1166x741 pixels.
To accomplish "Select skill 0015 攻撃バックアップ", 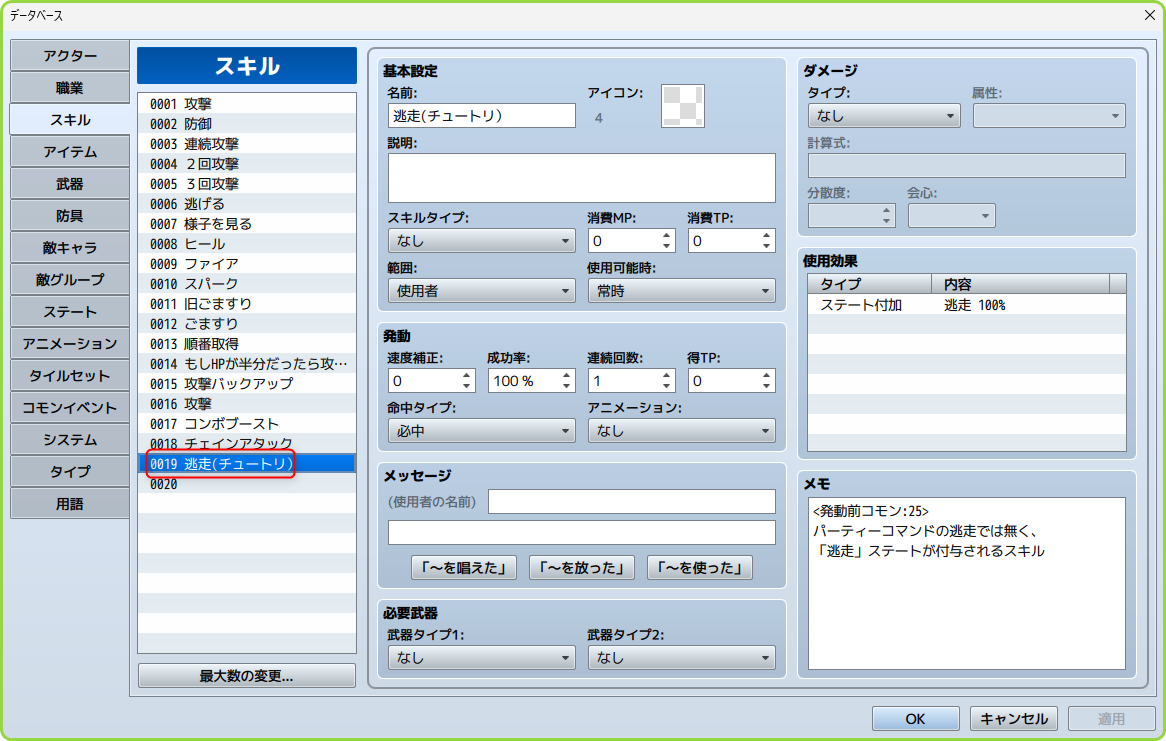I will click(247, 384).
